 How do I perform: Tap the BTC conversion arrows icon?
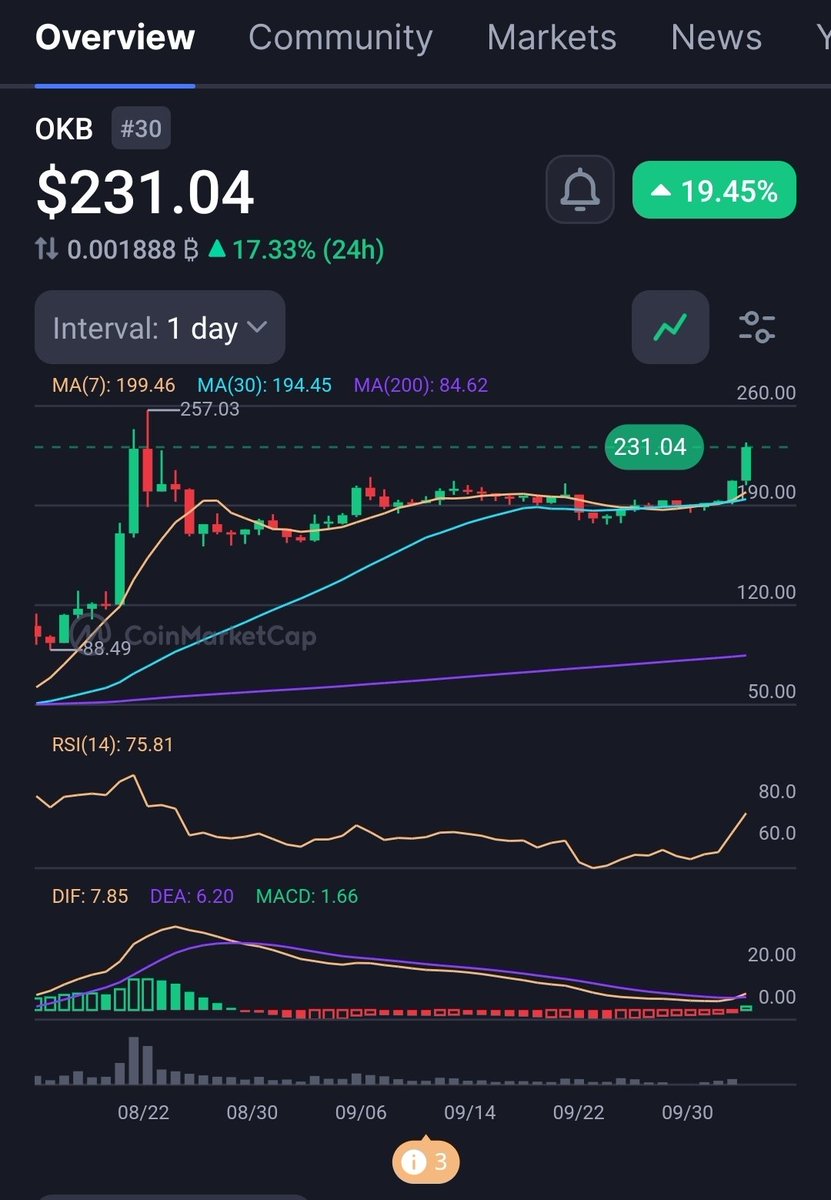(47, 249)
